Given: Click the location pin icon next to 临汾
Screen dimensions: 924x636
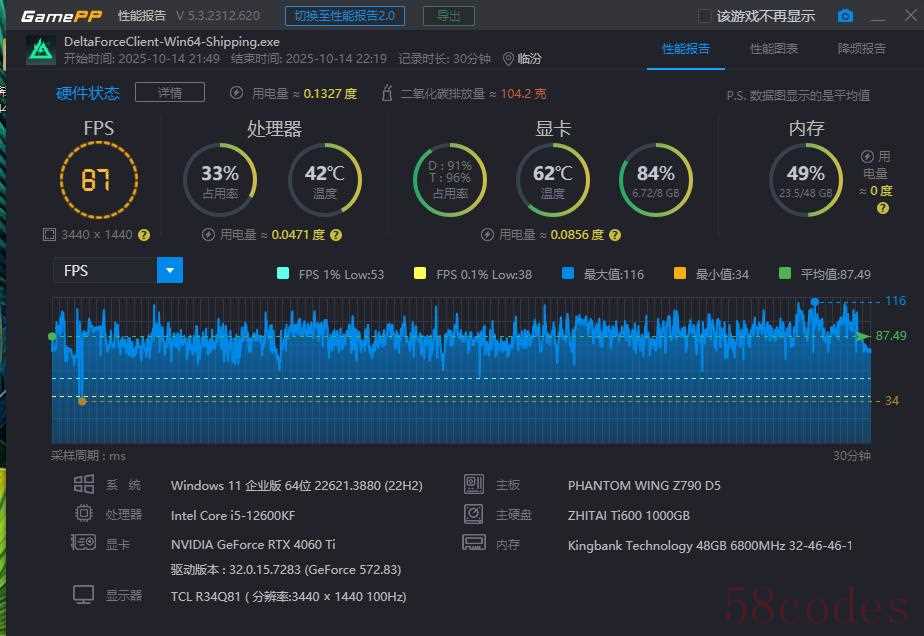Looking at the screenshot, I should (508, 59).
